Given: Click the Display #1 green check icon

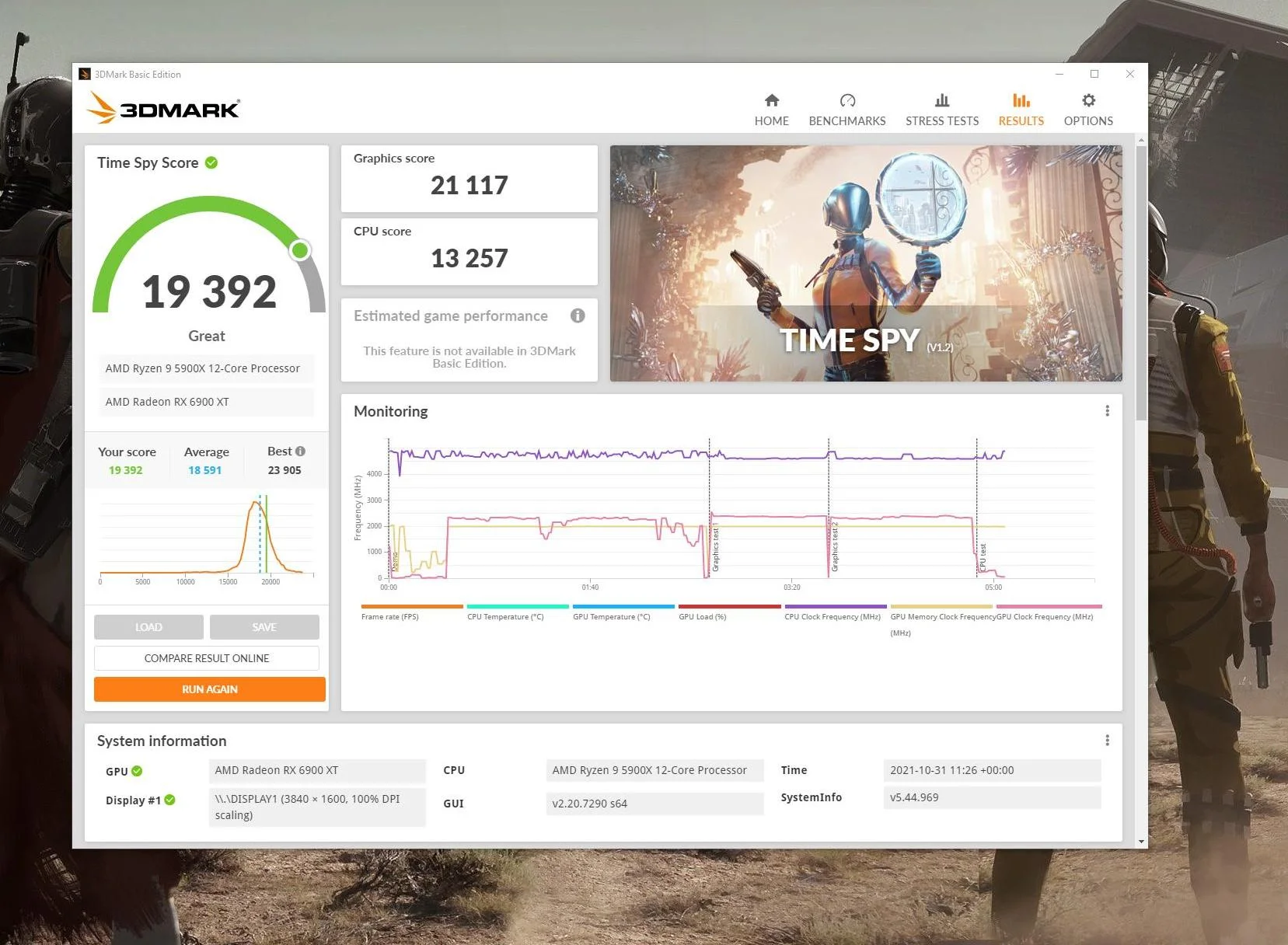Looking at the screenshot, I should (170, 800).
